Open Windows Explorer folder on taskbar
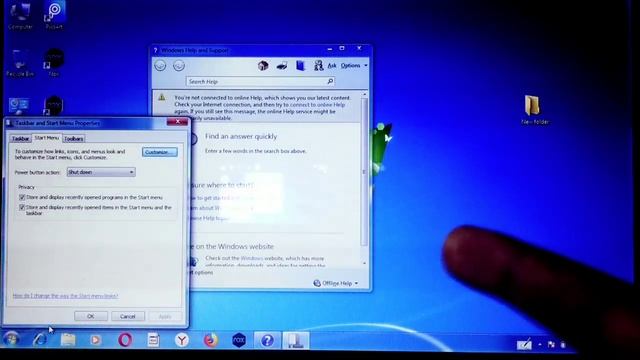The height and width of the screenshot is (360, 640). coord(68,340)
